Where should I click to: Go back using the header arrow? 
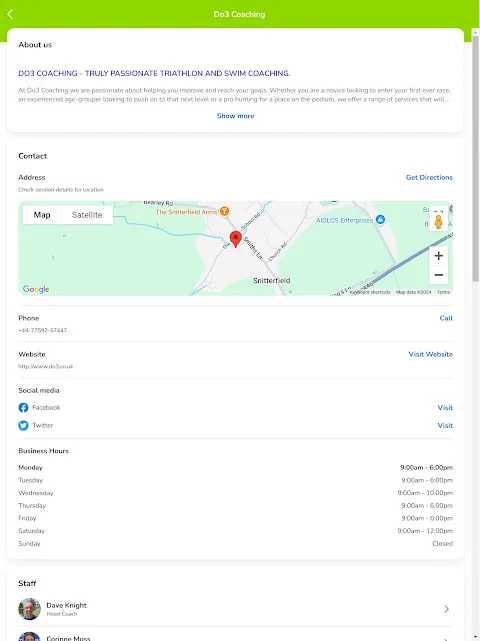coord(10,14)
